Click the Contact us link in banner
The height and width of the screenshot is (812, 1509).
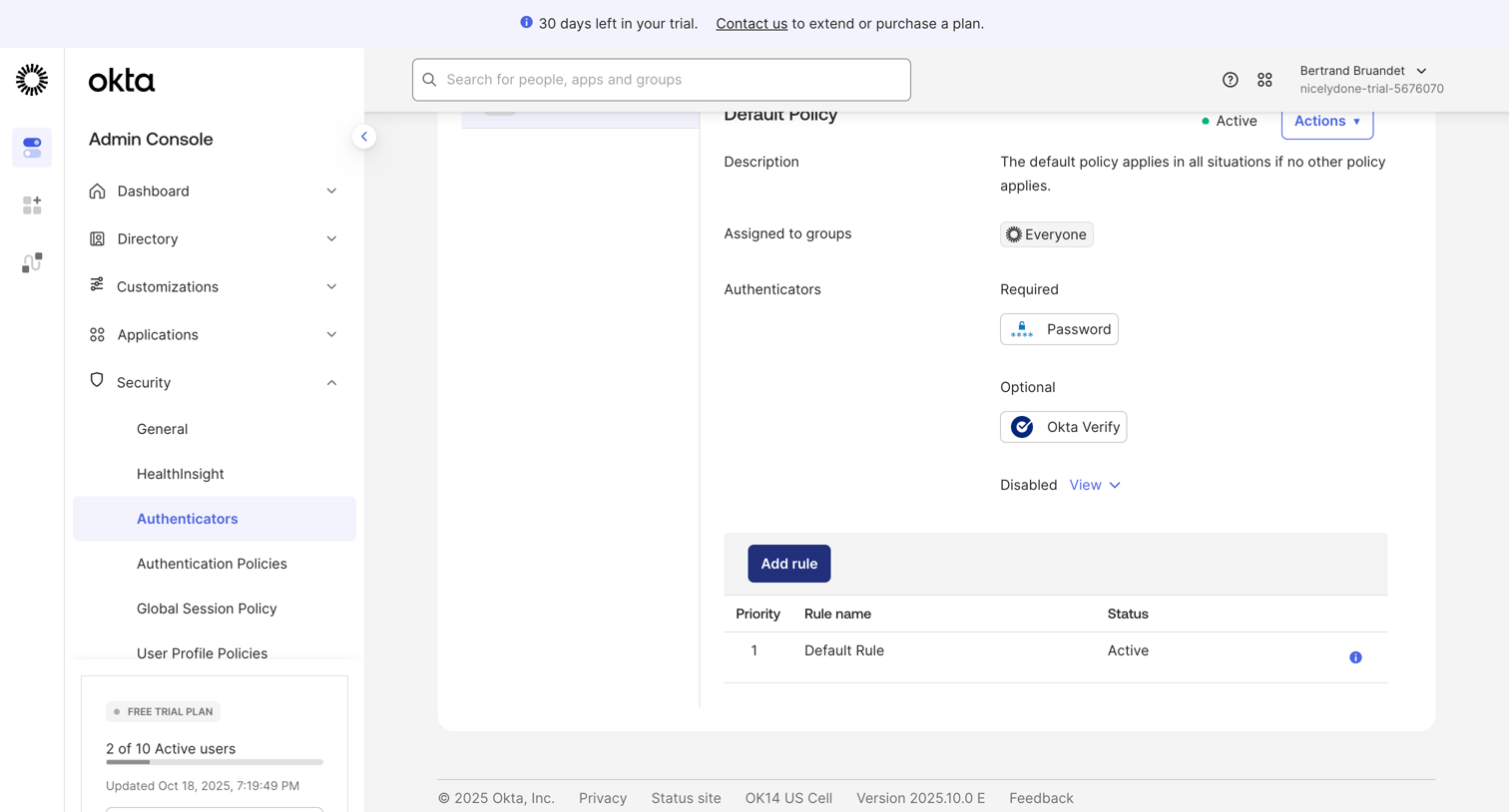(x=752, y=23)
